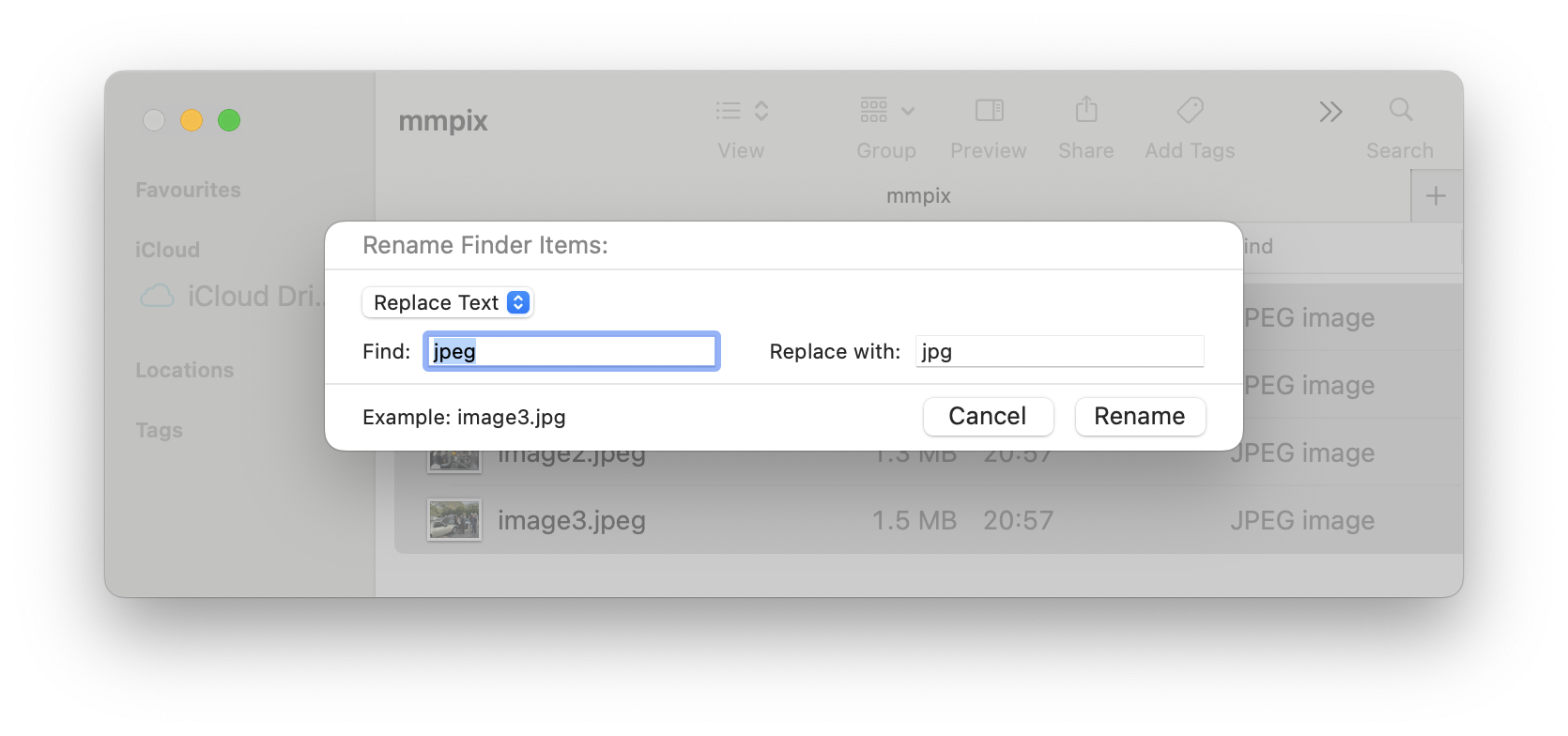Click the image3.jpeg file thumbnail
Viewport: 1568px width, 736px height.
(x=453, y=519)
